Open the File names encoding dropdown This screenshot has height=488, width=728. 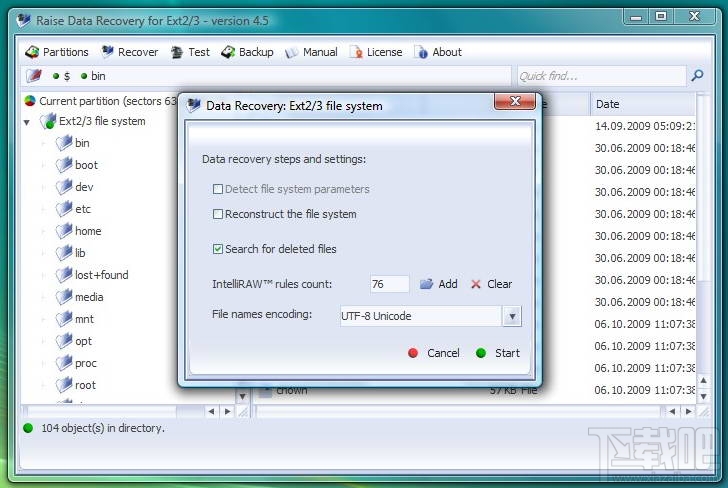[x=512, y=316]
